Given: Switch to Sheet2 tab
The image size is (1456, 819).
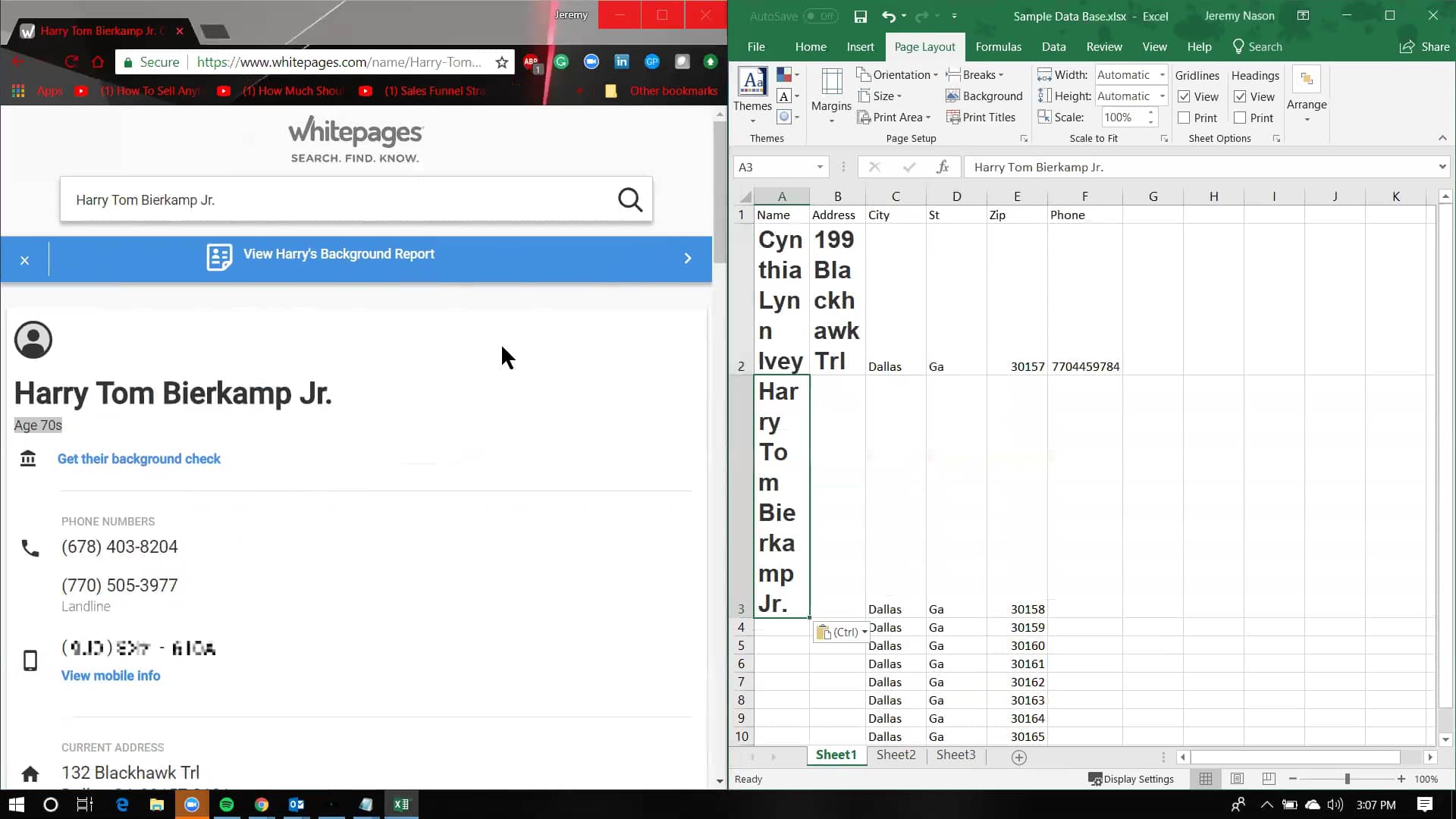Looking at the screenshot, I should pos(896,755).
